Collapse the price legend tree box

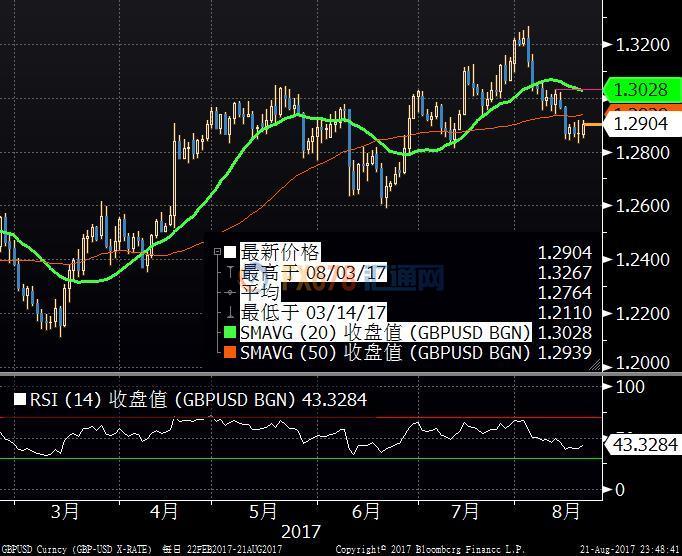[x=217, y=252]
